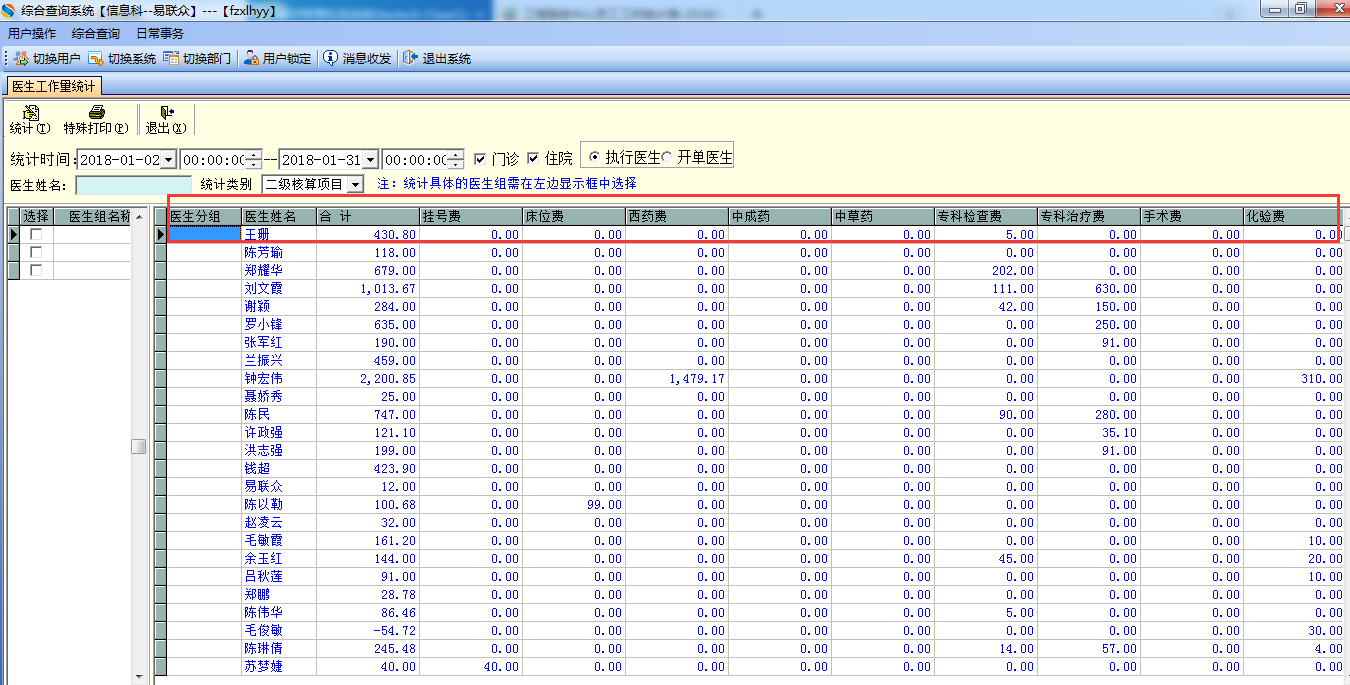
Task: Click the 医生组名称 column header
Action: pos(93,216)
